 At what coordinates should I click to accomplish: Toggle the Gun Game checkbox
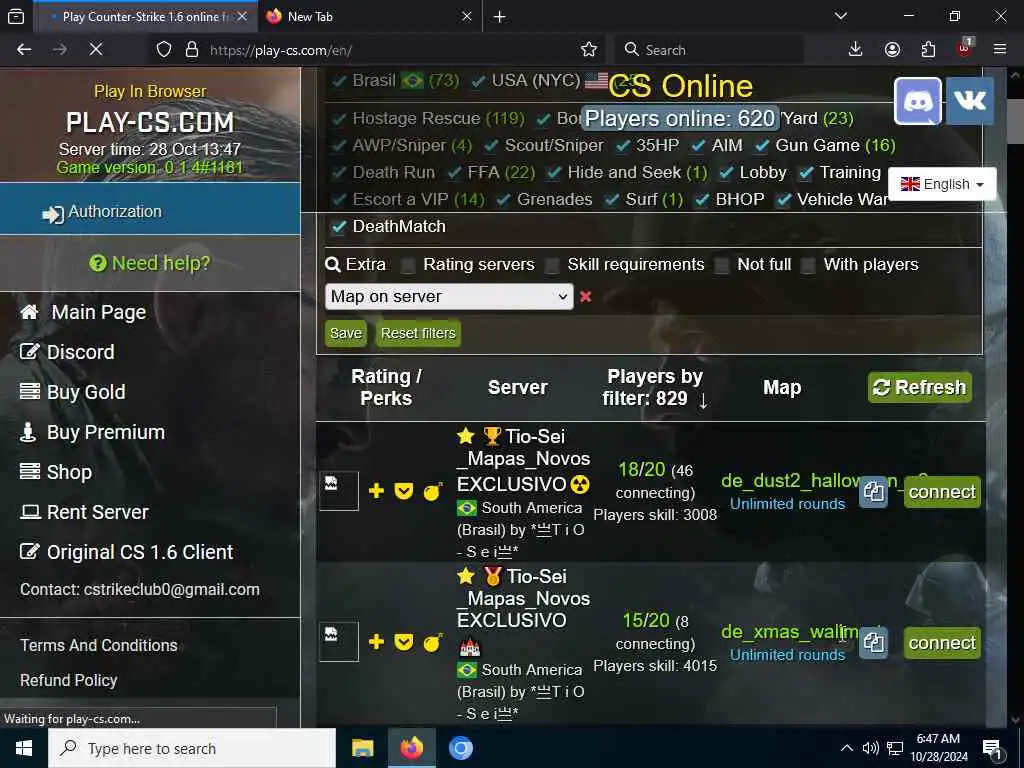[x=762, y=146]
